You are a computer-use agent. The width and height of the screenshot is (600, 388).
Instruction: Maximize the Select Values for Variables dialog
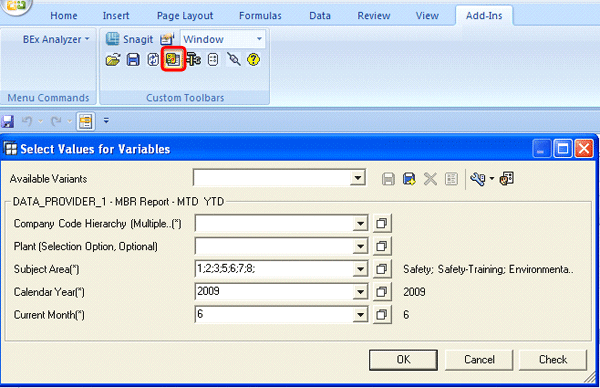tap(562, 148)
